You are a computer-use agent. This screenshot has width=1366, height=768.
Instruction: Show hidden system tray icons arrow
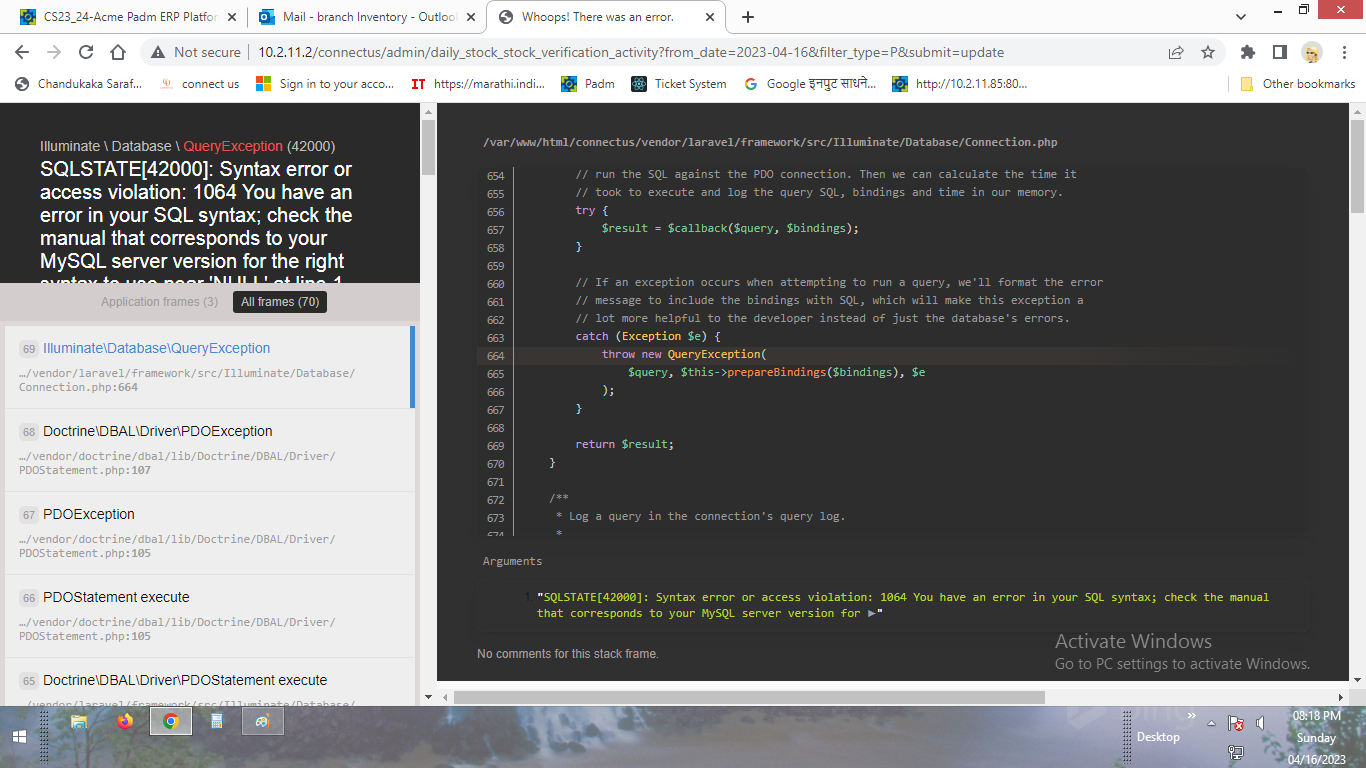pos(1212,723)
